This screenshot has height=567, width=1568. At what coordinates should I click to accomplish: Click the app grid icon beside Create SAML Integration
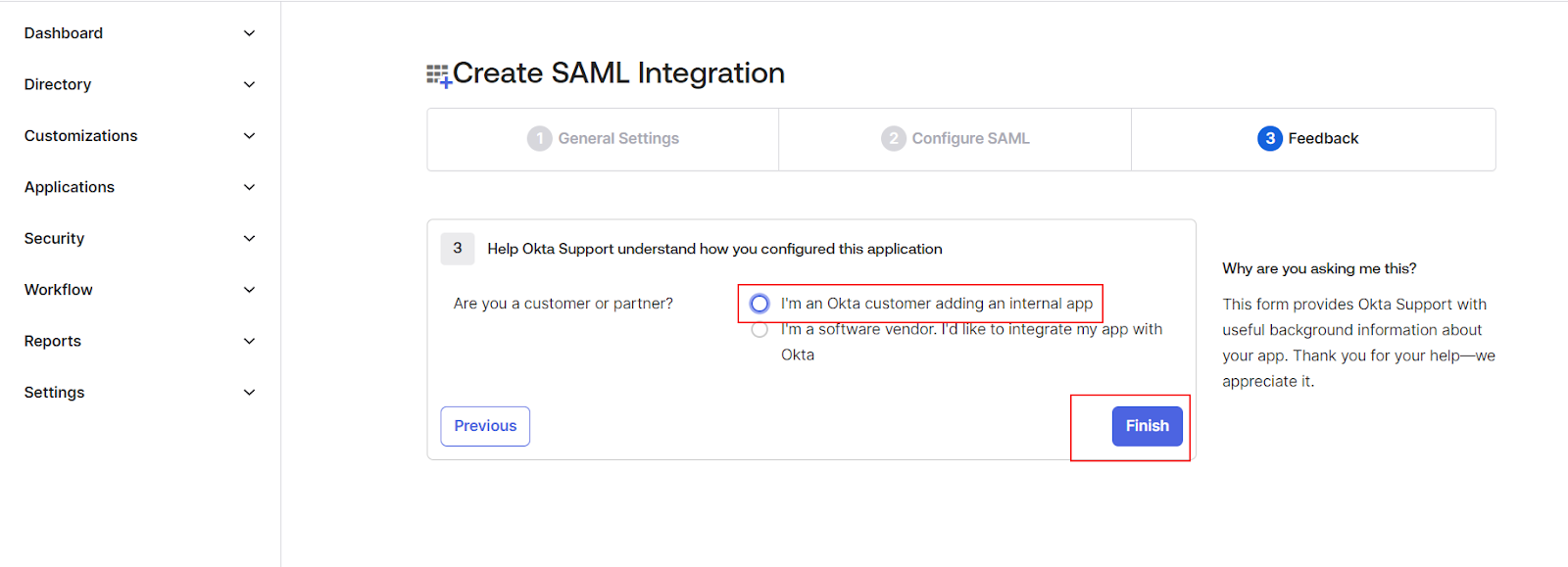(x=438, y=75)
